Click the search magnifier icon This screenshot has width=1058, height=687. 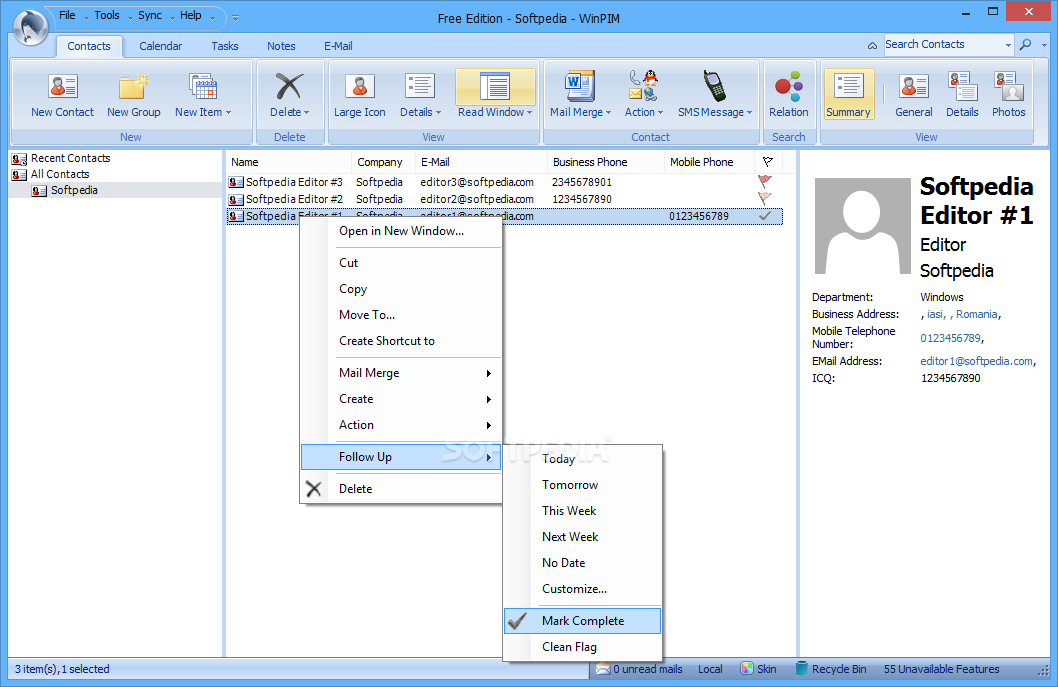(1025, 45)
